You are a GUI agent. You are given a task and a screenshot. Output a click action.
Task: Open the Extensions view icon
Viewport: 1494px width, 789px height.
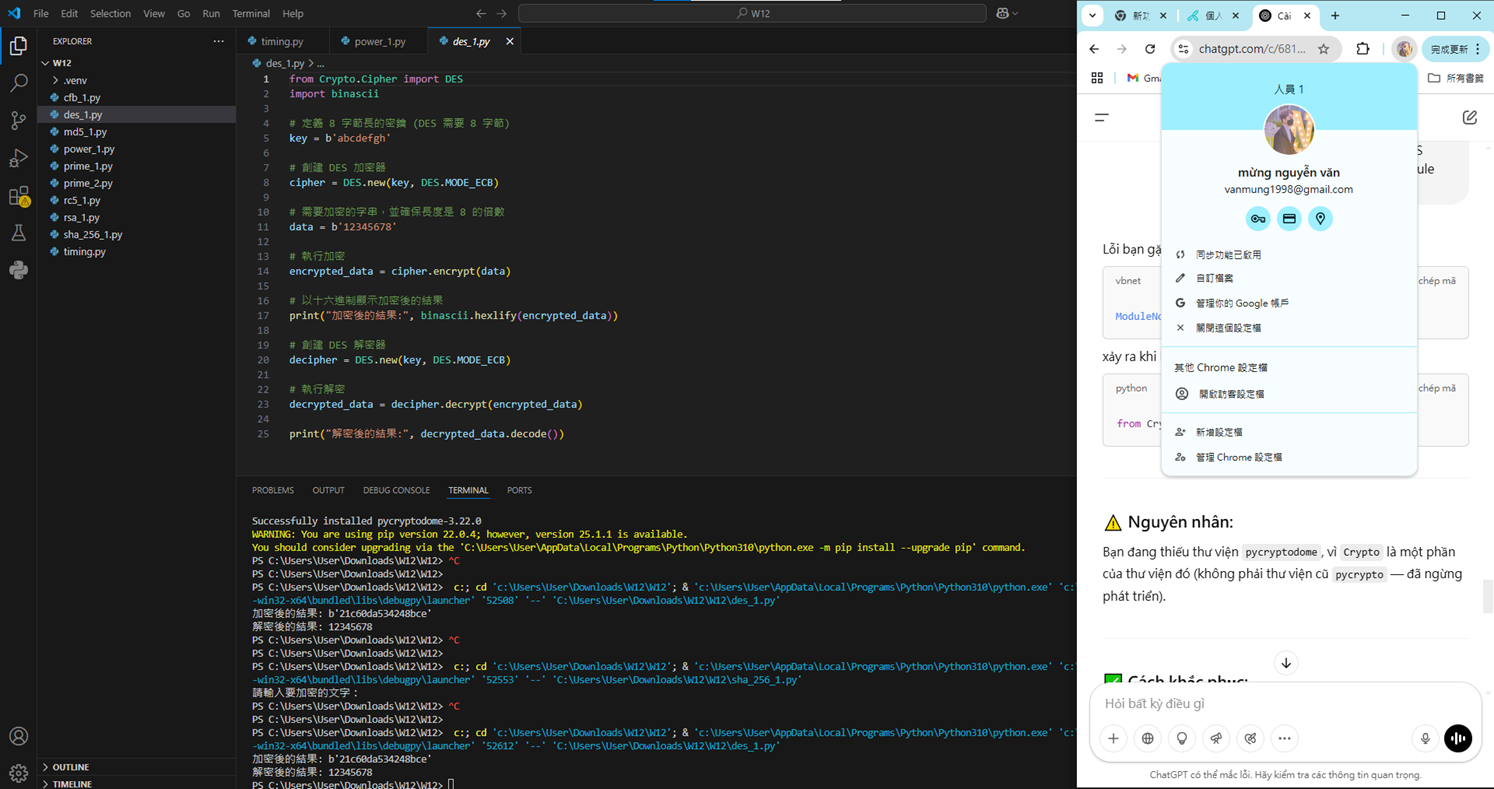pyautogui.click(x=18, y=197)
